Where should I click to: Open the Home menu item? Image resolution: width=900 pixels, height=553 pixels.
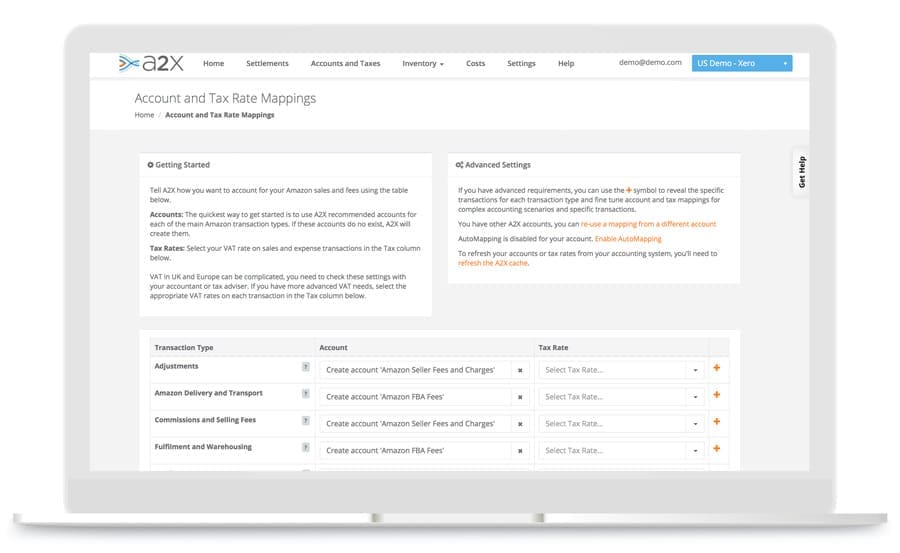pos(214,63)
